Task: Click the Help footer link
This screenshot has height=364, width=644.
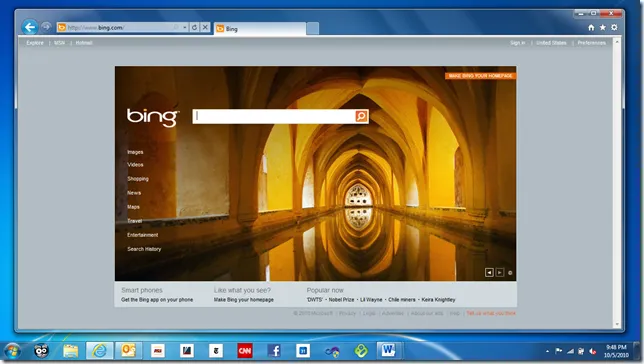Action: 455,313
